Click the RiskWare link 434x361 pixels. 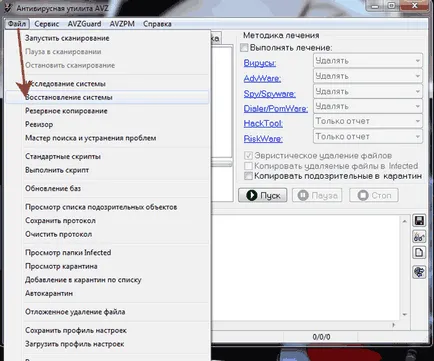tap(263, 139)
